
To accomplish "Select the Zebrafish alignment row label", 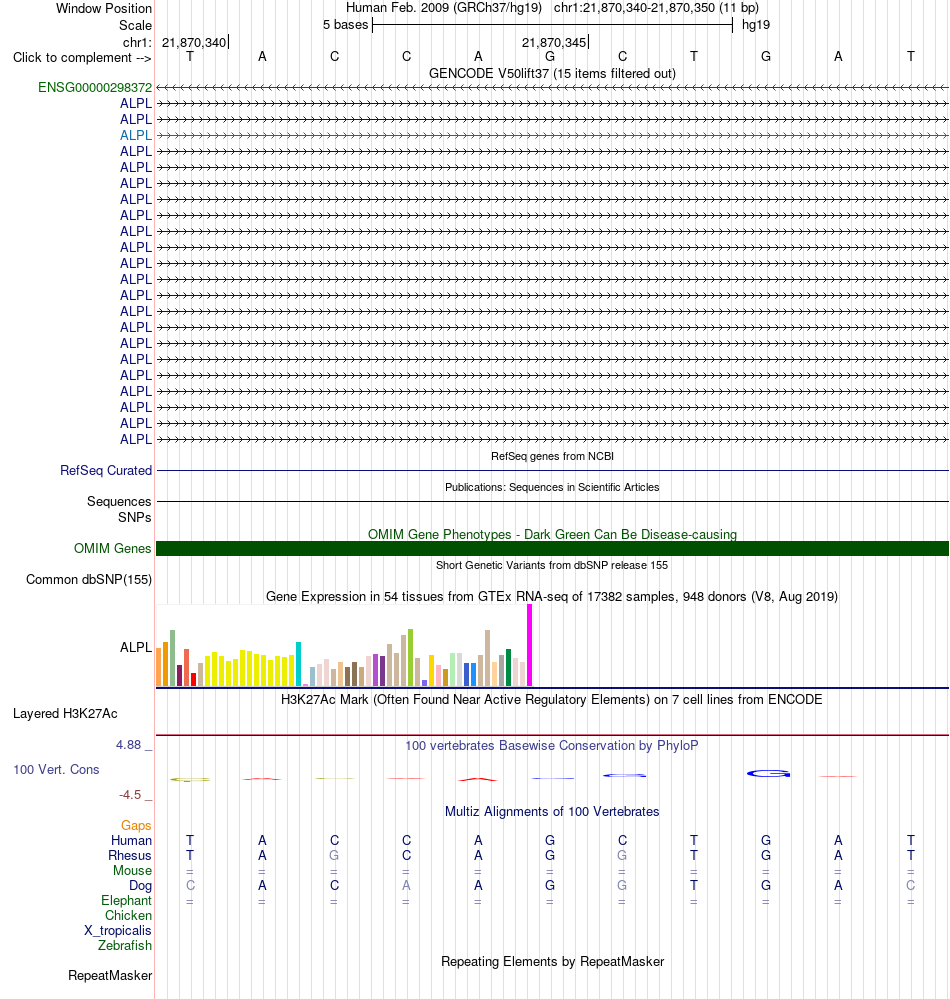I will [x=125, y=945].
